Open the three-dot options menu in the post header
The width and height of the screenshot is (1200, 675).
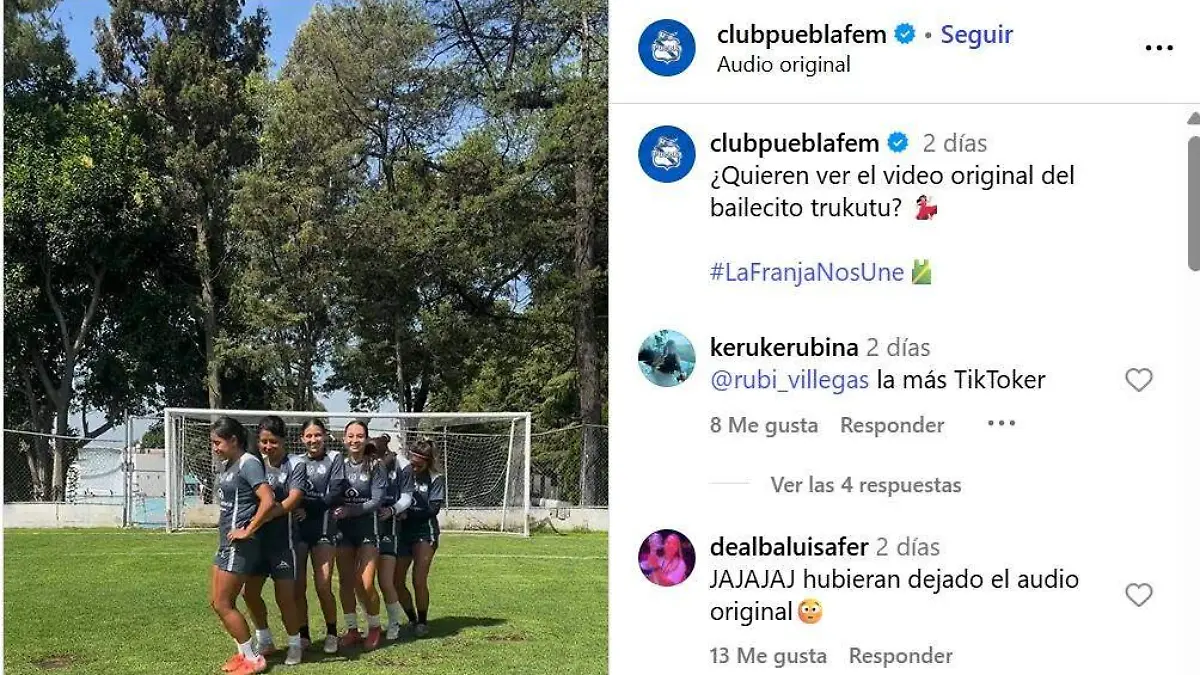(1158, 48)
